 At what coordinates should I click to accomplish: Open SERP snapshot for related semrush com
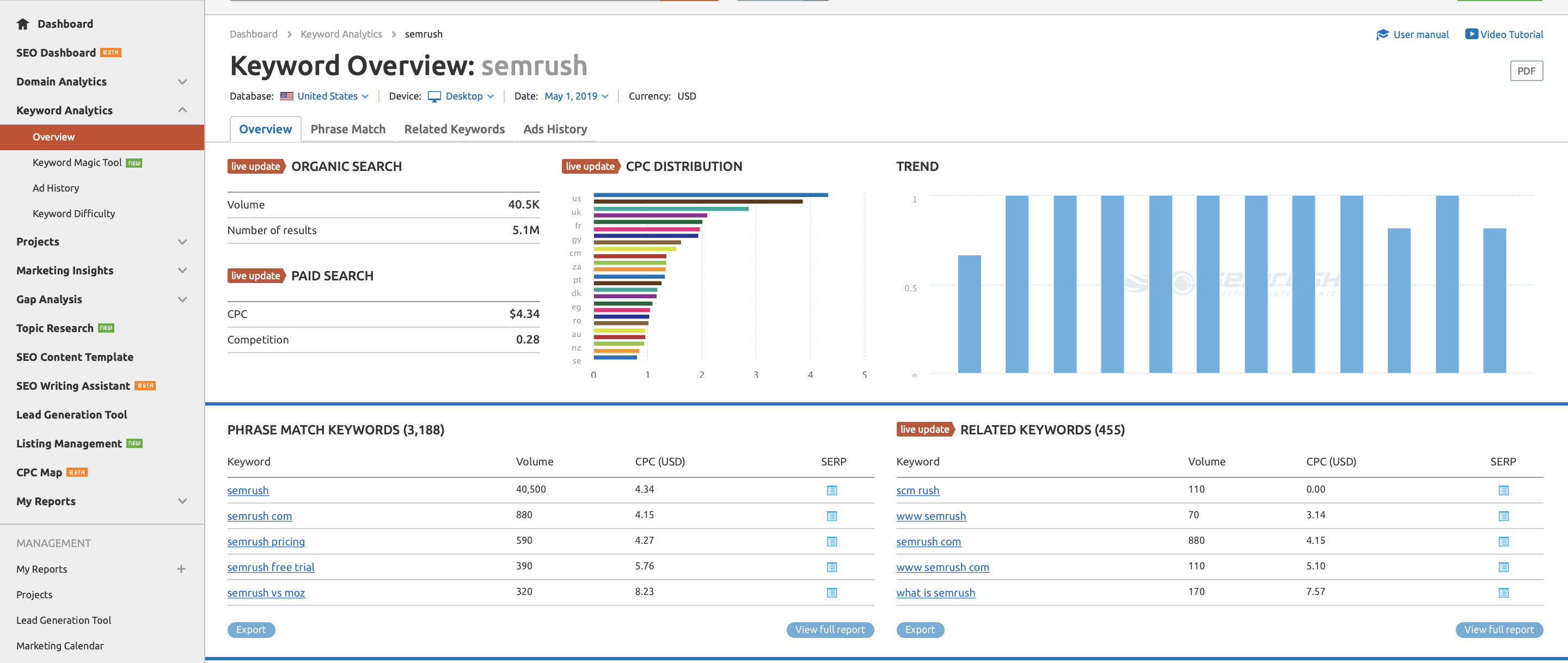pyautogui.click(x=1503, y=541)
